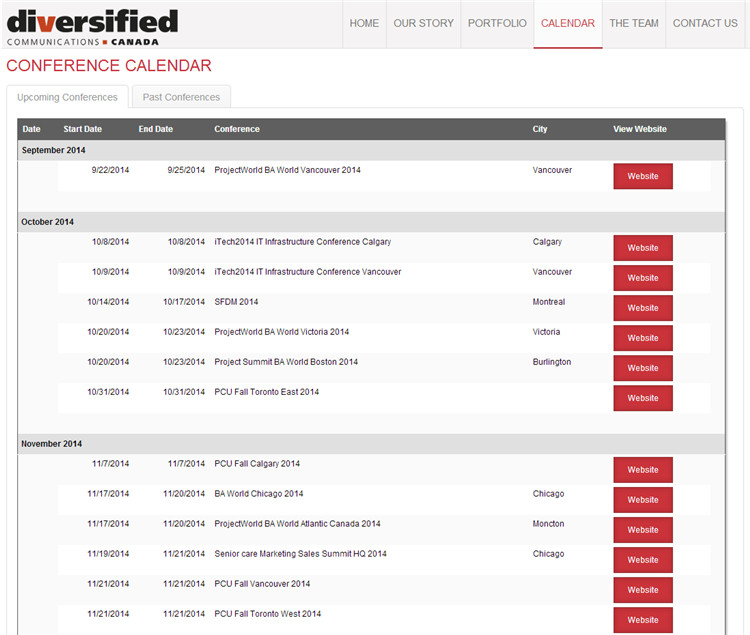Click the Diversified Communications Canada logo
The image size is (750, 635).
(x=92, y=27)
